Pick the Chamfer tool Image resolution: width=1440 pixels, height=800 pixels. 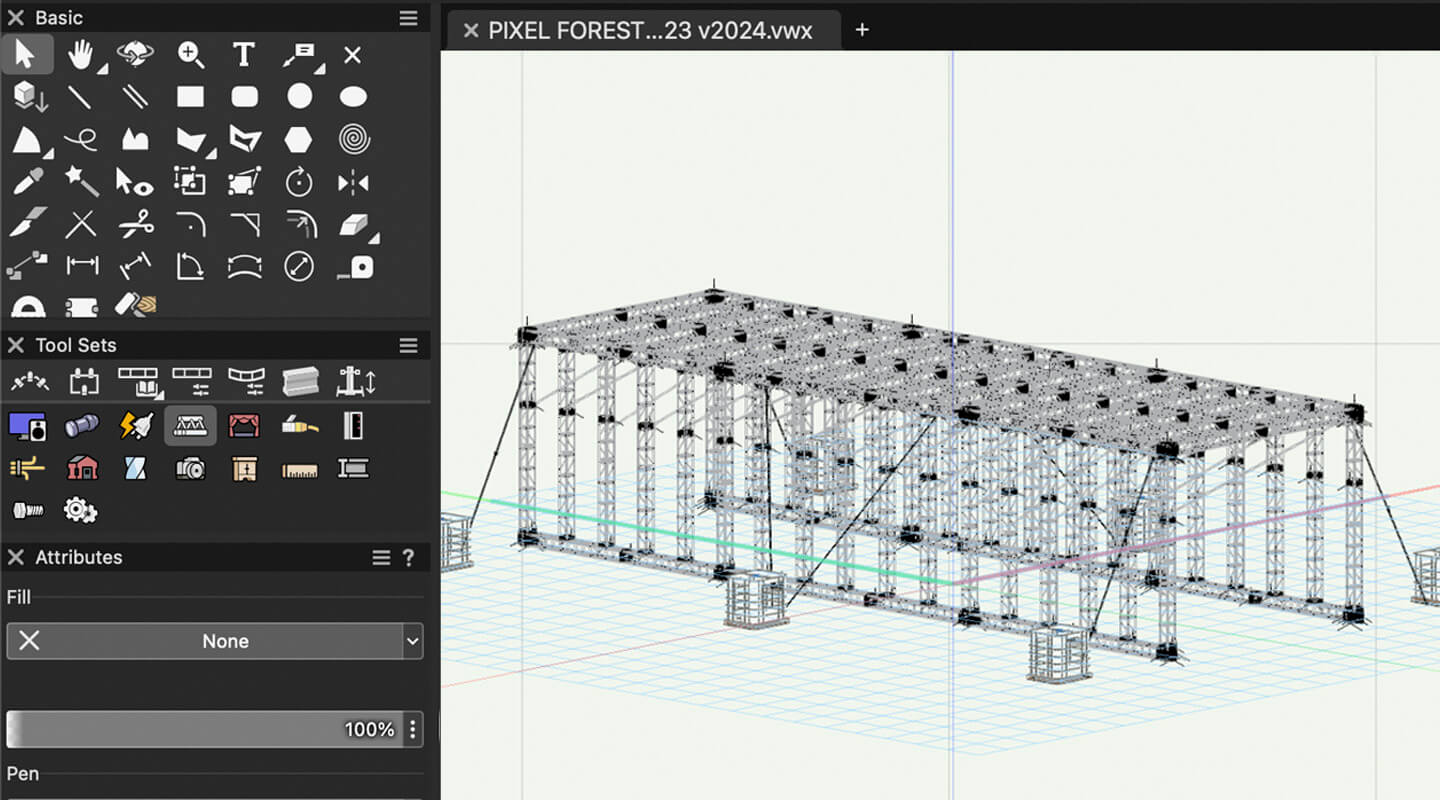coord(244,224)
